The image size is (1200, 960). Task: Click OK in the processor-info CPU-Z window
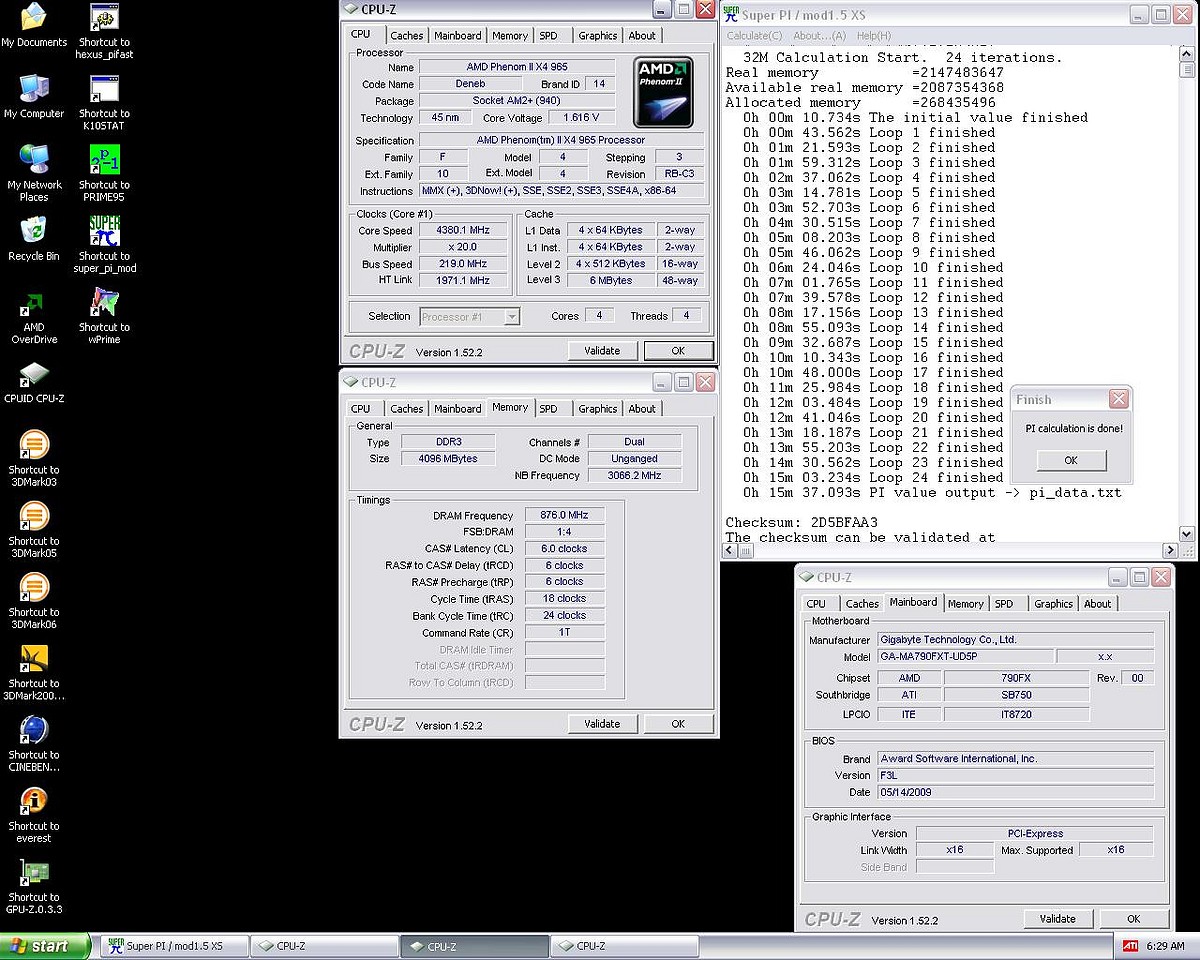[678, 351]
